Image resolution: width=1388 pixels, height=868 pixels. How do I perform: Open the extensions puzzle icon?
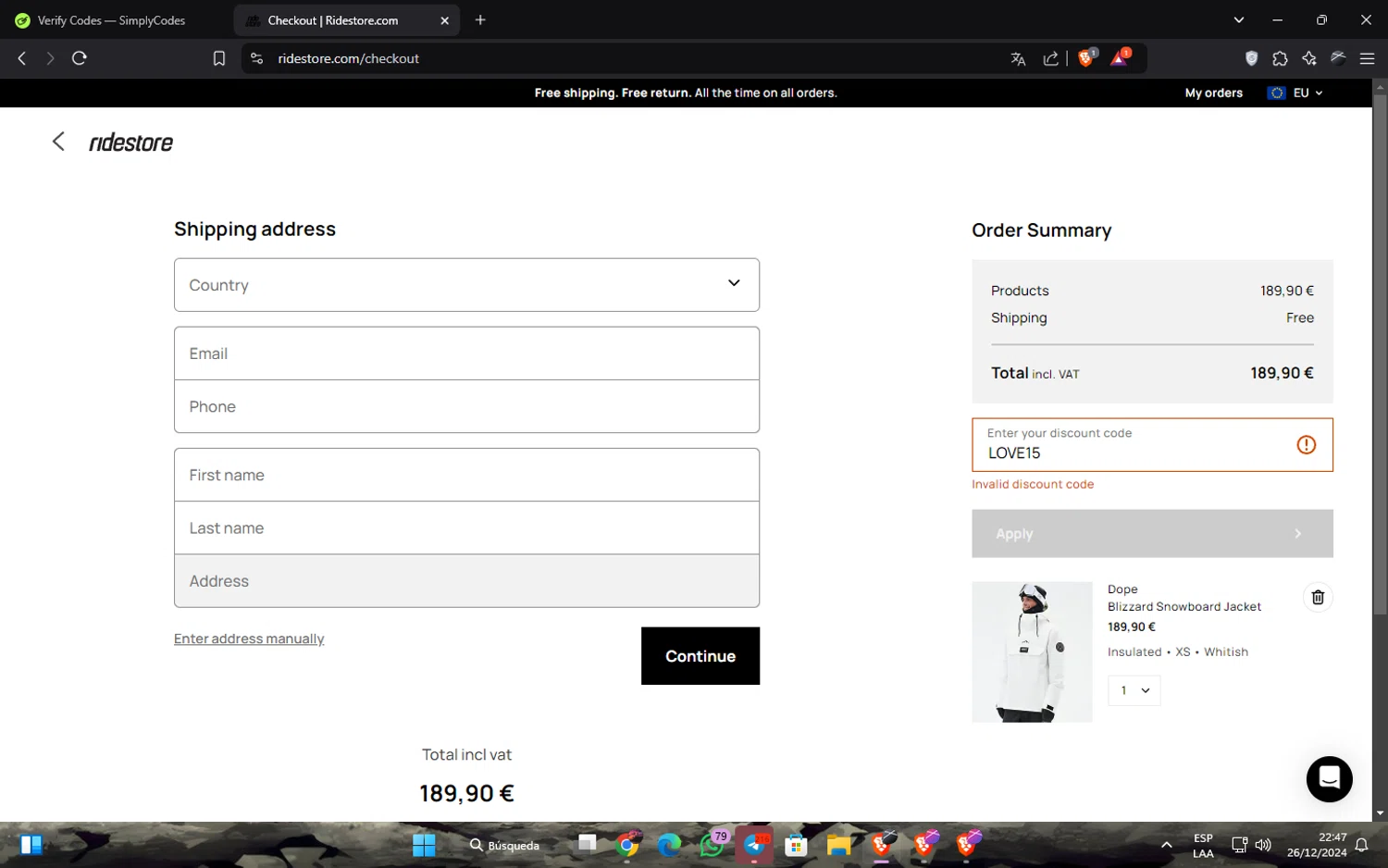(x=1280, y=58)
